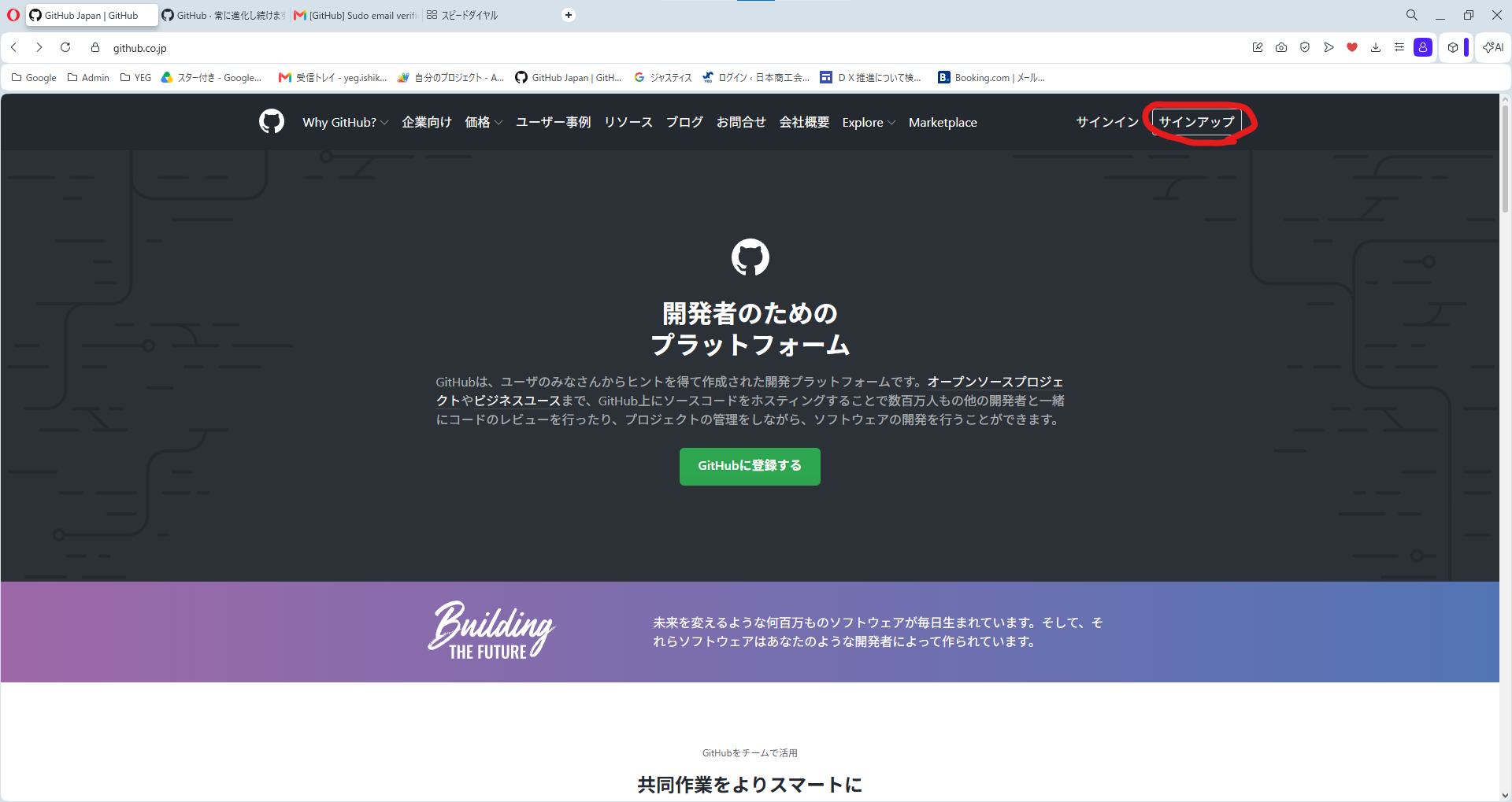The image size is (1512, 802).
Task: Open the downloads icon
Action: point(1376,47)
